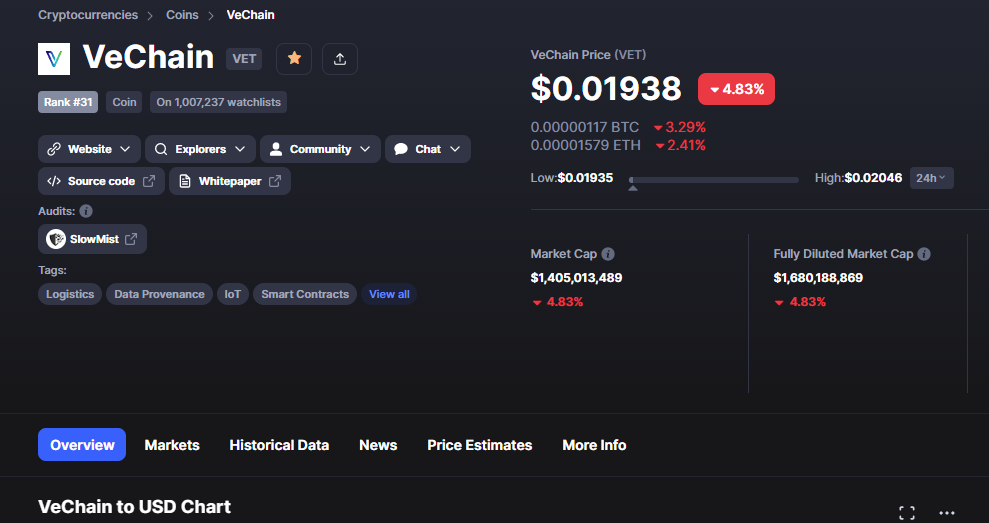Click the Low-High price range bar
989x523 pixels.
713,180
